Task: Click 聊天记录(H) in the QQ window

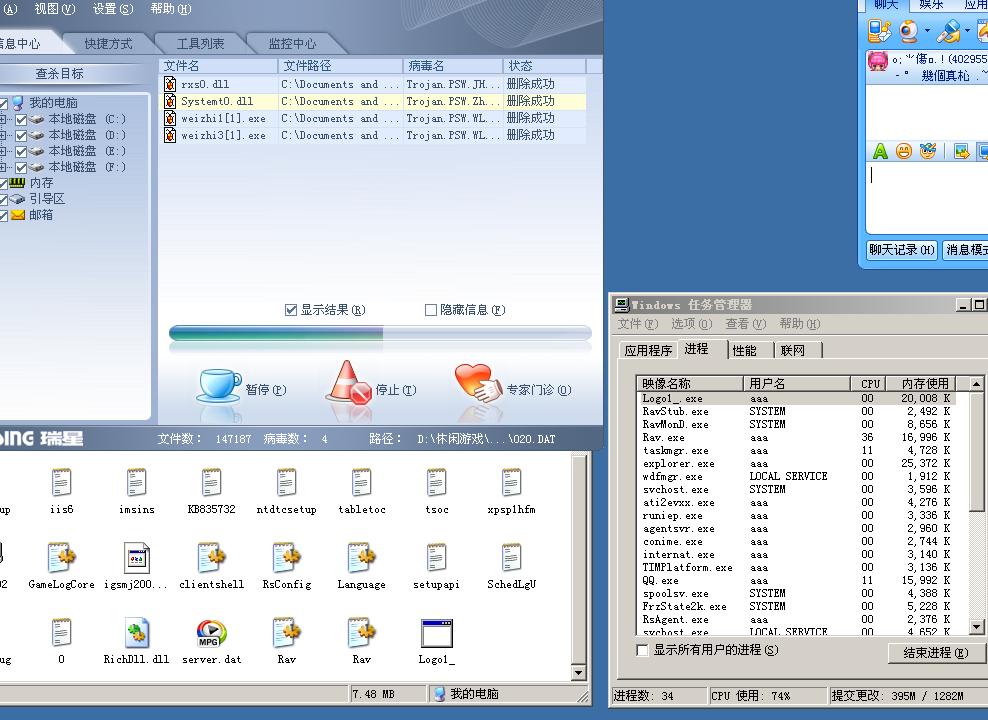Action: (902, 250)
